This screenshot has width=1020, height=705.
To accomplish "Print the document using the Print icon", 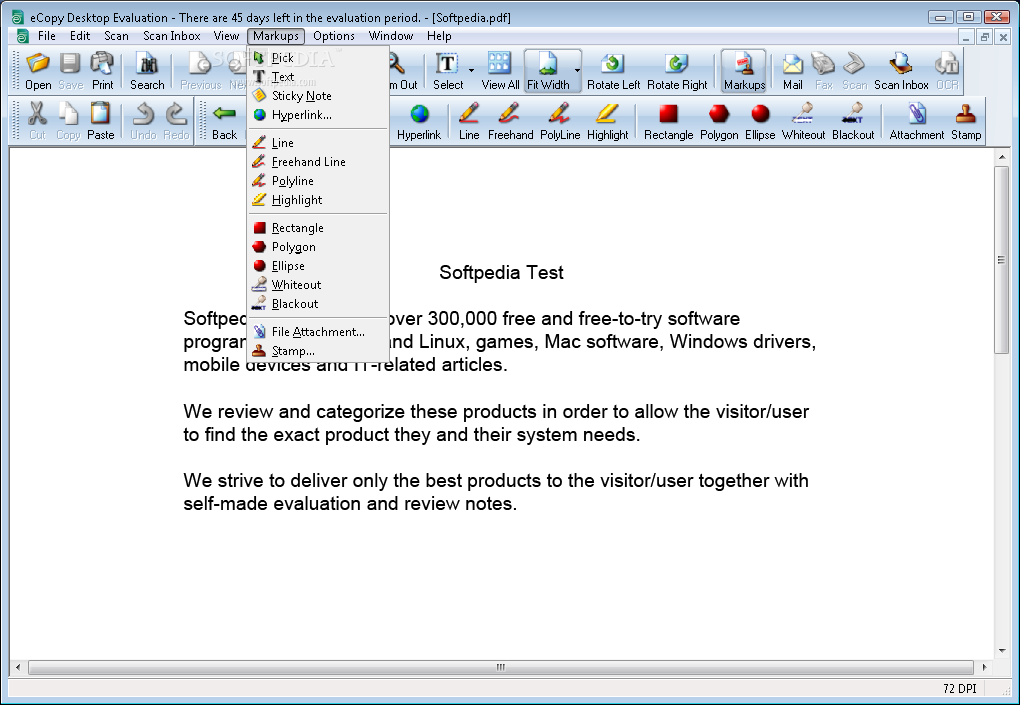I will [102, 71].
